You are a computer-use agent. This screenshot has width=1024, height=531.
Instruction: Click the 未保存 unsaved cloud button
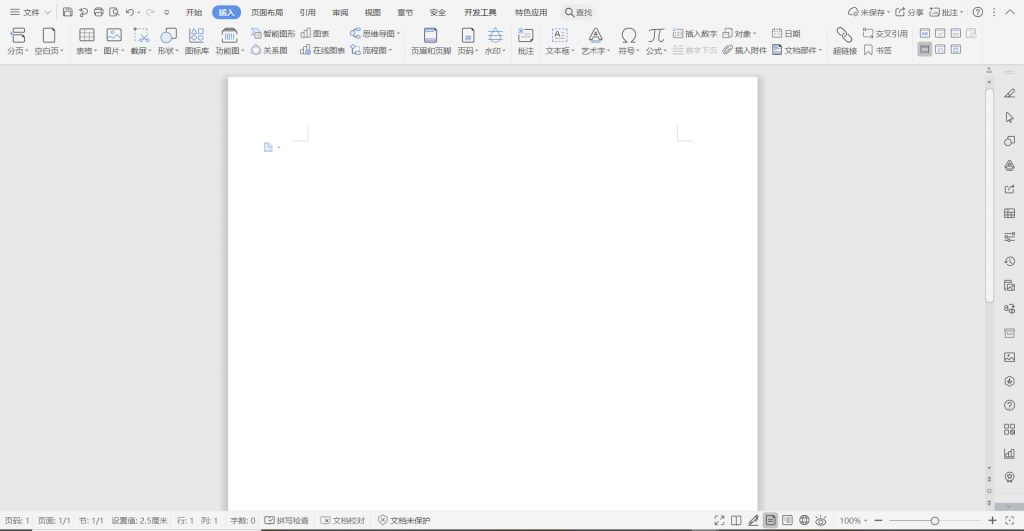click(869, 12)
